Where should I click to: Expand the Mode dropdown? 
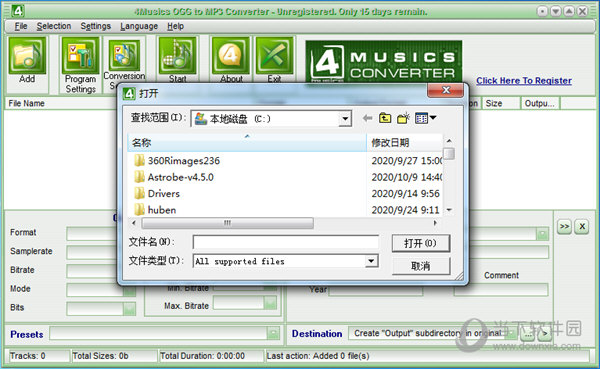point(129,290)
